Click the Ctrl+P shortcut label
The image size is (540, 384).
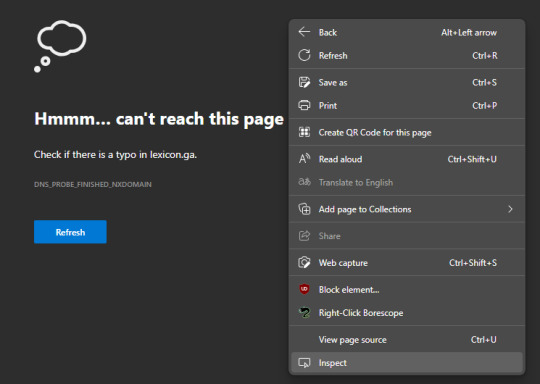(485, 105)
